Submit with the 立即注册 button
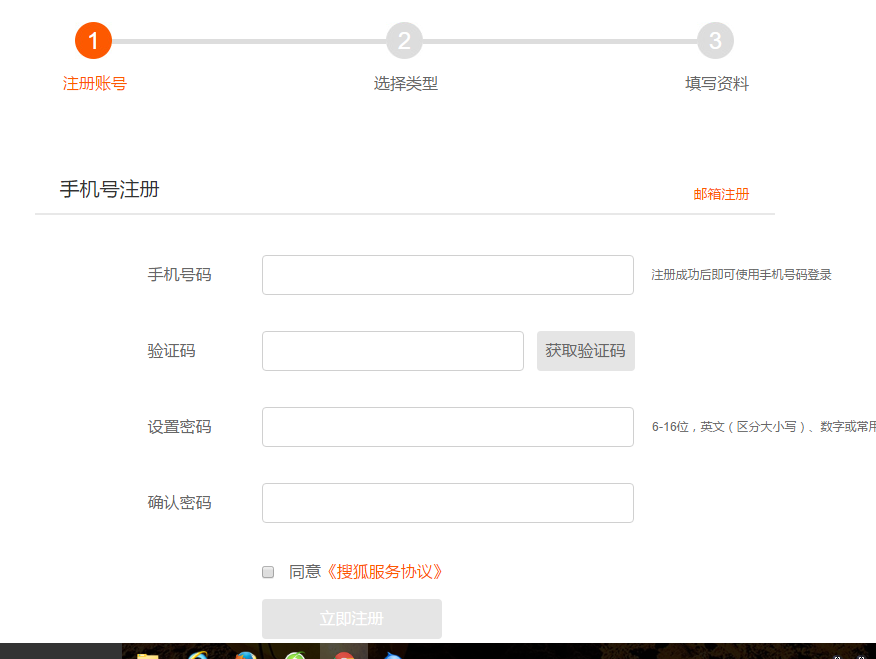This screenshot has height=659, width=876. (352, 619)
